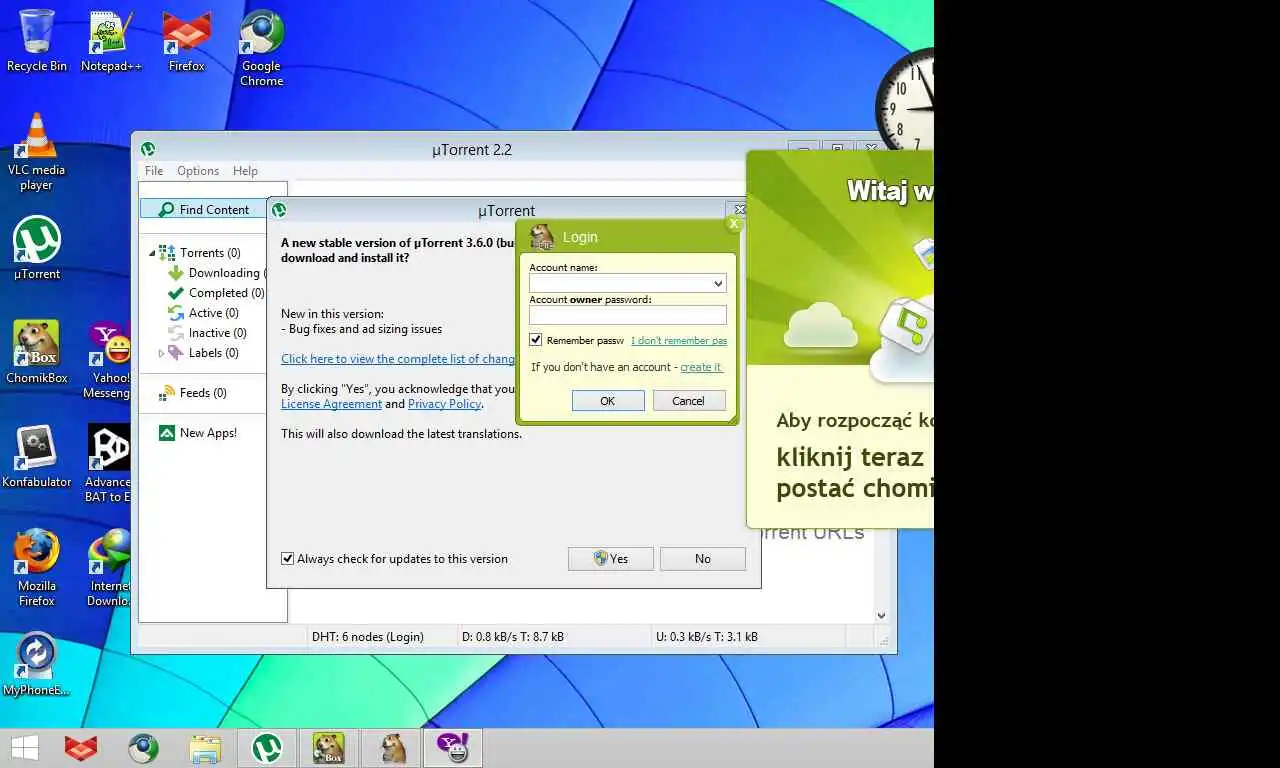Open the Account name dropdown

coord(718,284)
